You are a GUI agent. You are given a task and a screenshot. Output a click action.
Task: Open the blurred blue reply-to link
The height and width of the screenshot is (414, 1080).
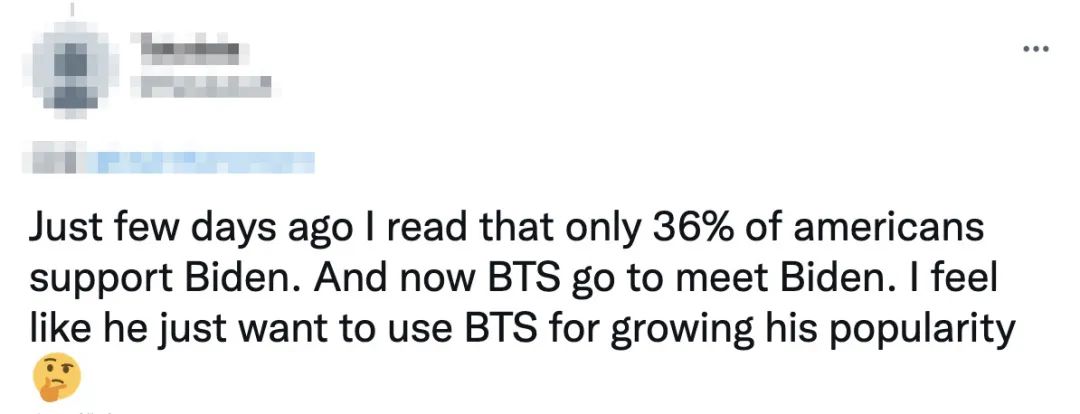pos(205,161)
